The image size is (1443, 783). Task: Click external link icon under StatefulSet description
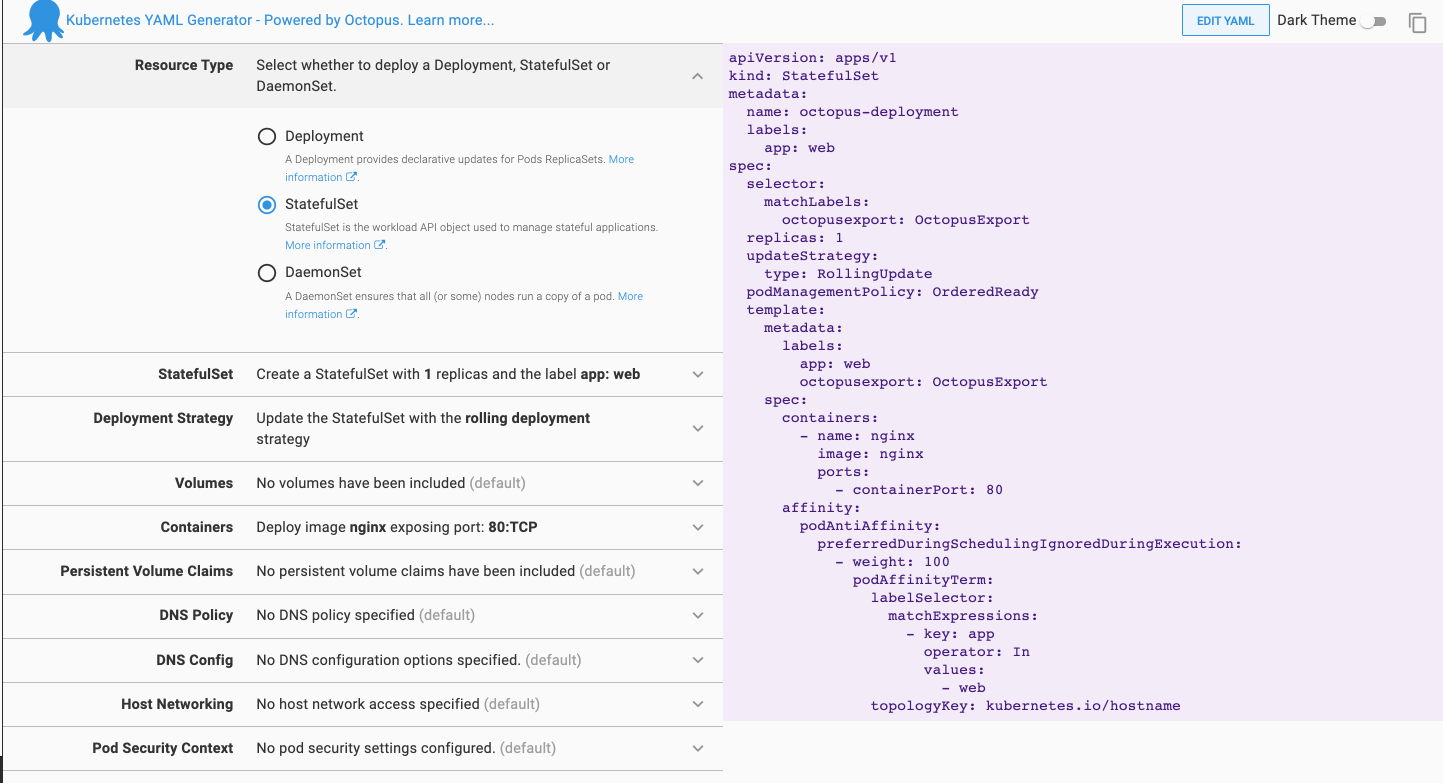(x=380, y=246)
